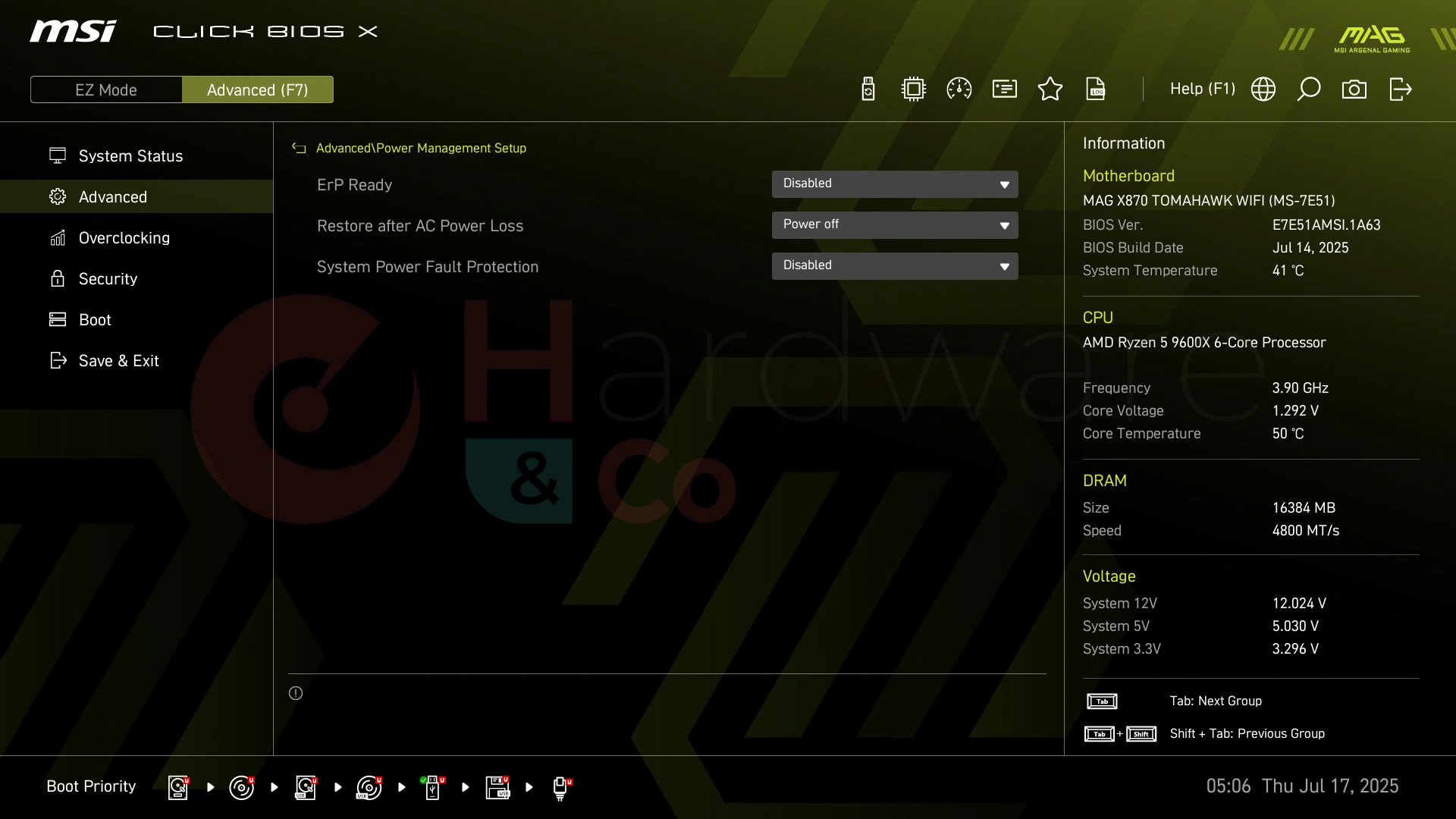Click the clock showing 05:06 Thu Jul 17, 2025
The height and width of the screenshot is (819, 1456).
coord(1302,786)
